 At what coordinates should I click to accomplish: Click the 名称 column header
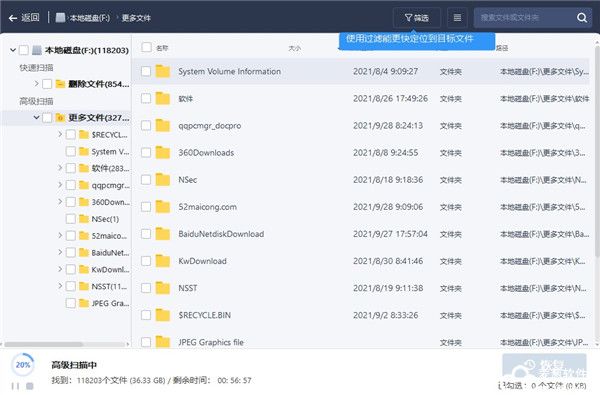coord(162,48)
